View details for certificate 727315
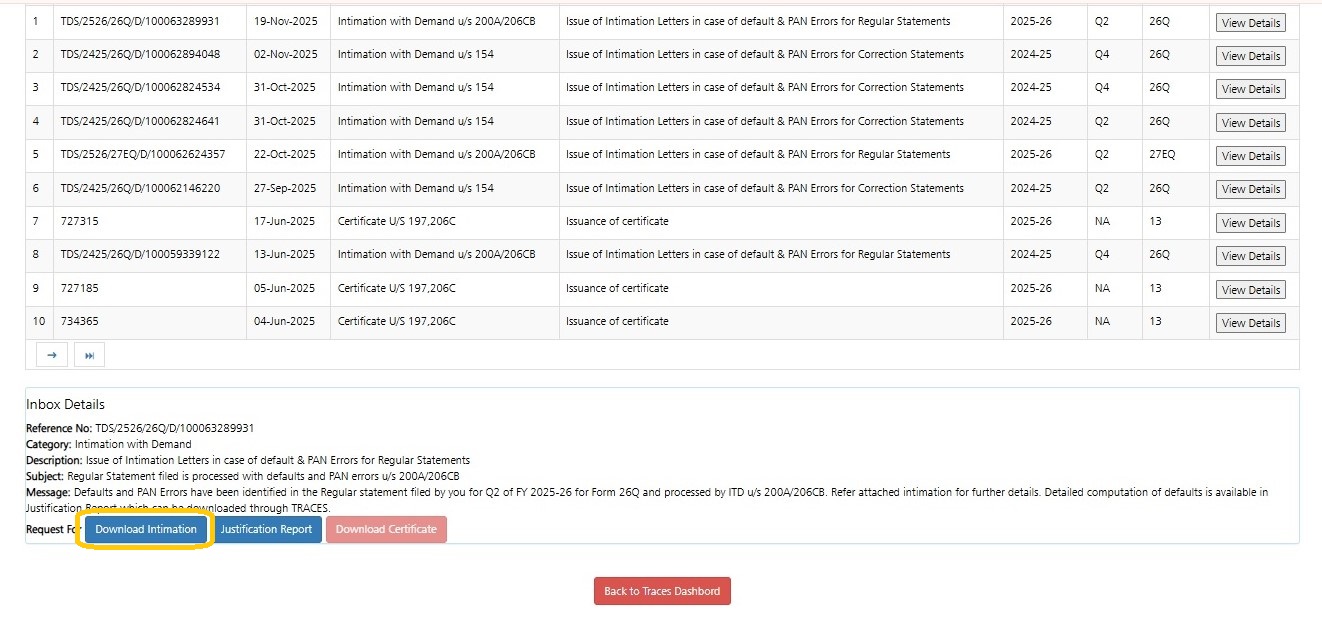This screenshot has width=1322, height=622. click(1250, 223)
